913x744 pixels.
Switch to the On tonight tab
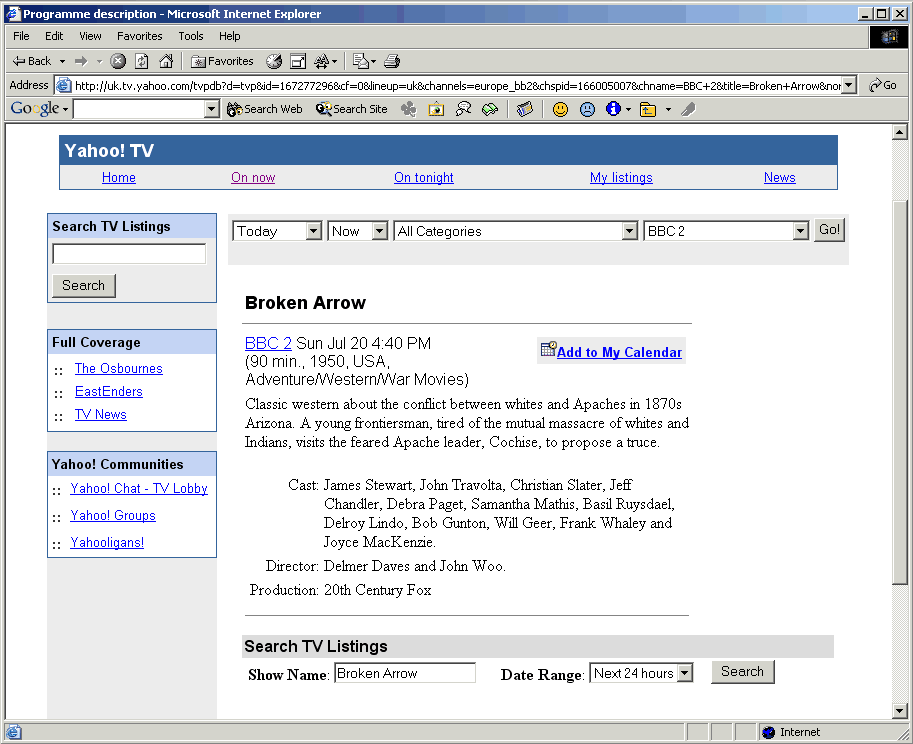tap(424, 178)
